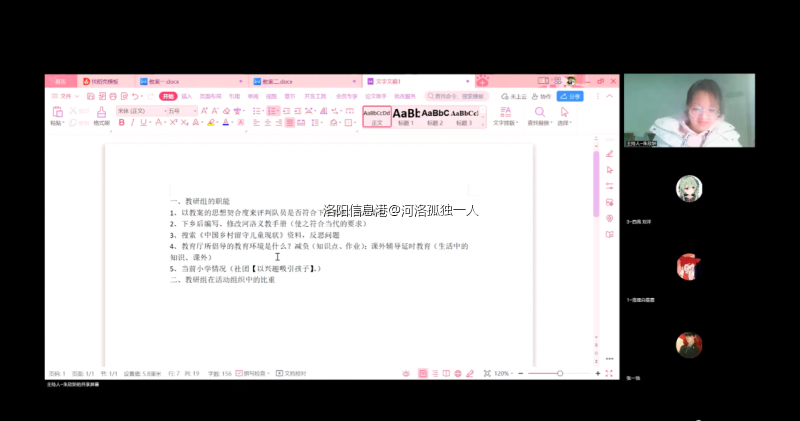
Task: Open Find and Replace magnifier
Action: pos(539,112)
